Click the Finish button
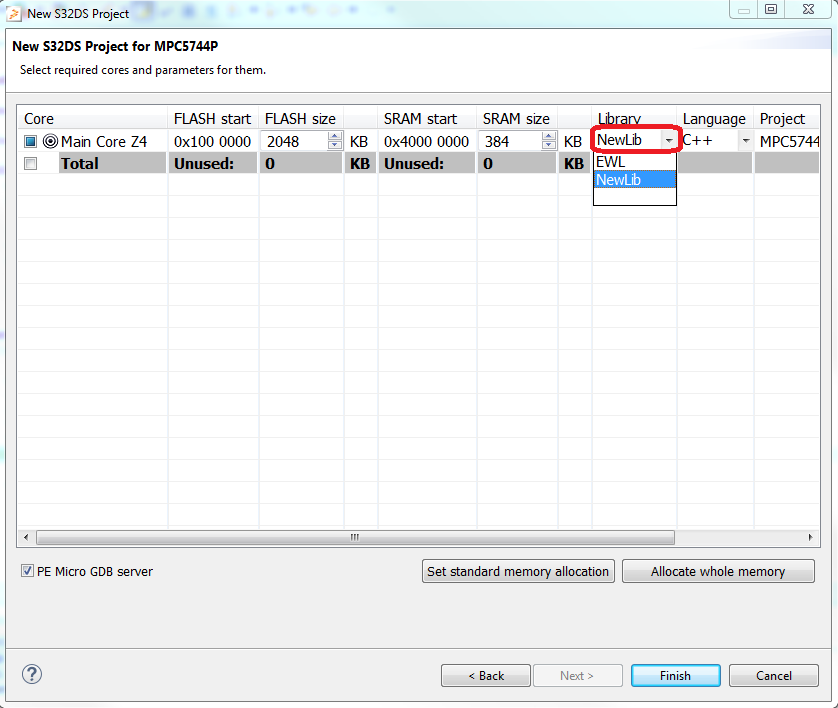This screenshot has height=708, width=838. (x=676, y=675)
